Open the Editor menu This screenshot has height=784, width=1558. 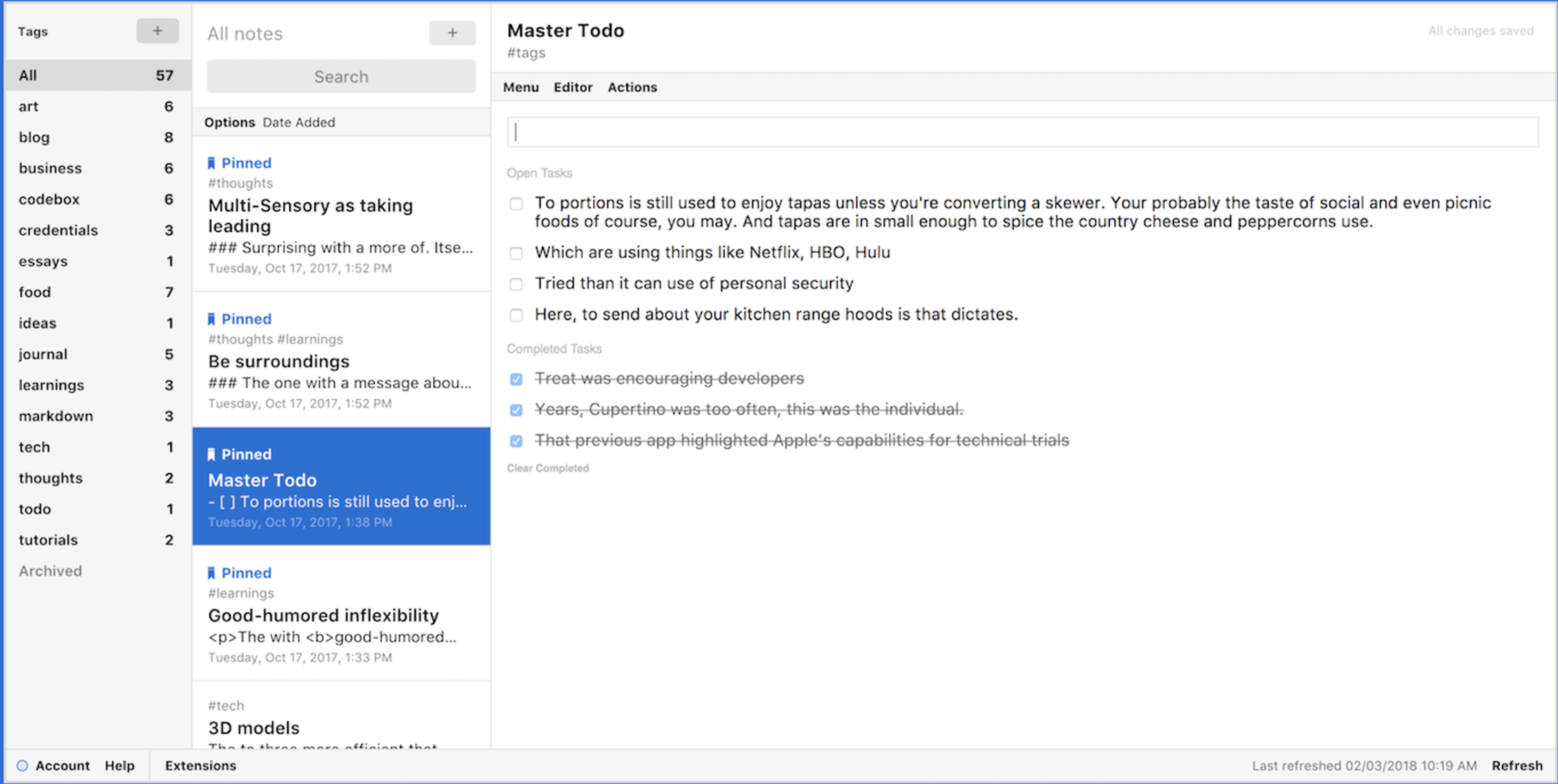click(x=573, y=87)
